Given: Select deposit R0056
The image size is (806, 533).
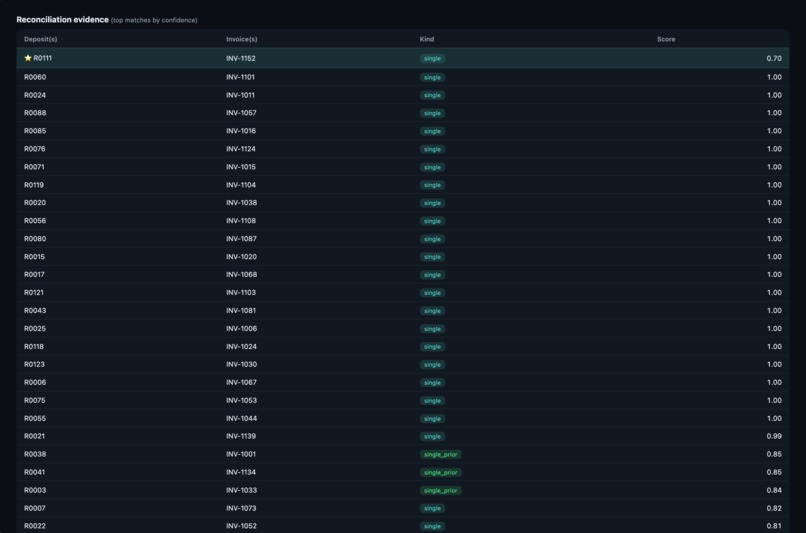Looking at the screenshot, I should tap(35, 220).
